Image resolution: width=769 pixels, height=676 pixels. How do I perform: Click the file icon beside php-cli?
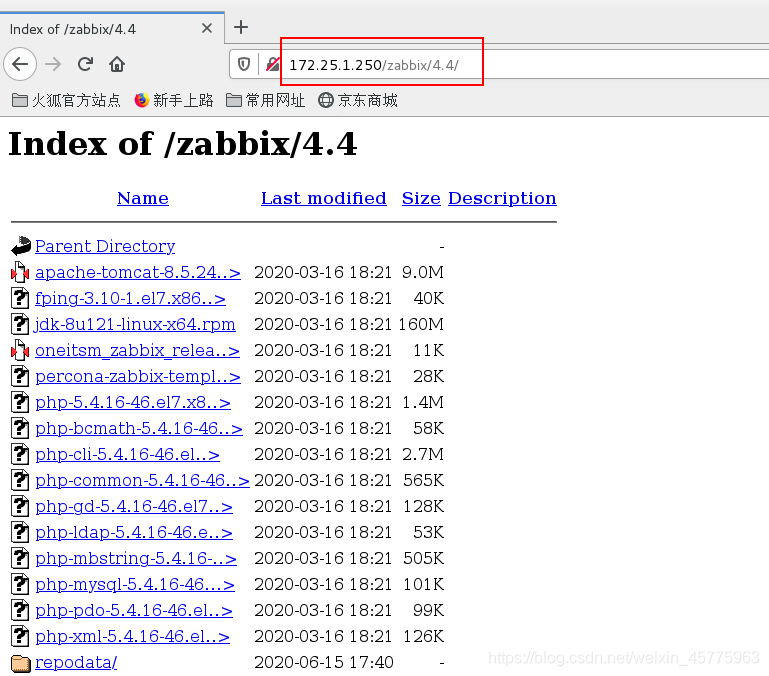(20, 454)
